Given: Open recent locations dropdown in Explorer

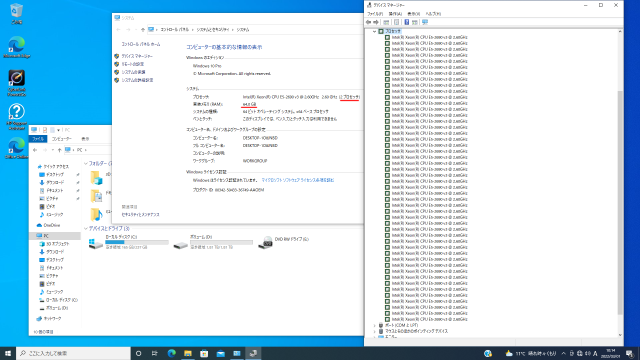Looking at the screenshot, I should pyautogui.click(x=53, y=150).
